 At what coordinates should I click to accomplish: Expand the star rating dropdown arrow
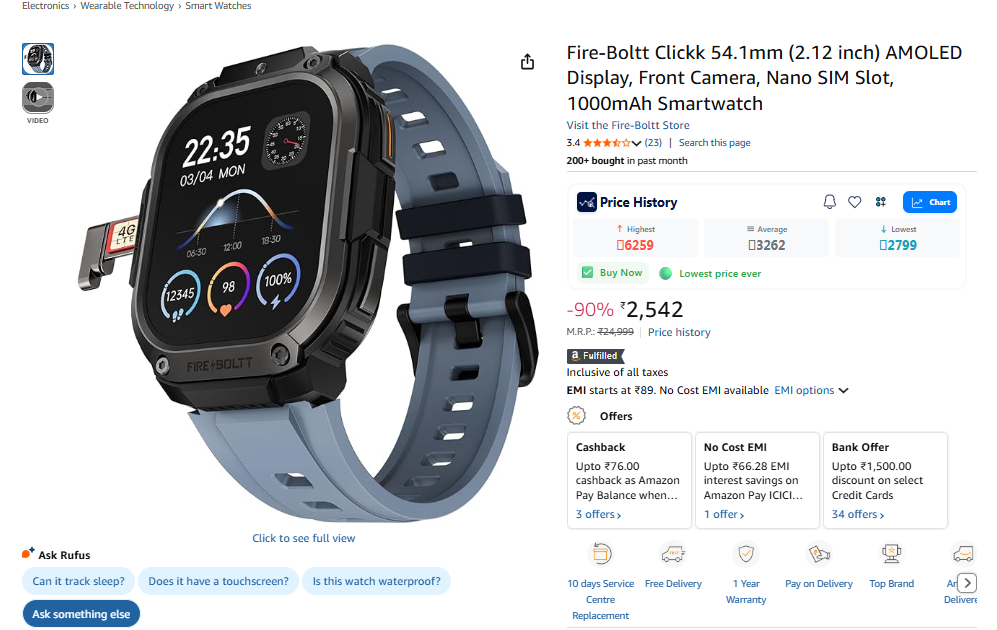(x=636, y=143)
